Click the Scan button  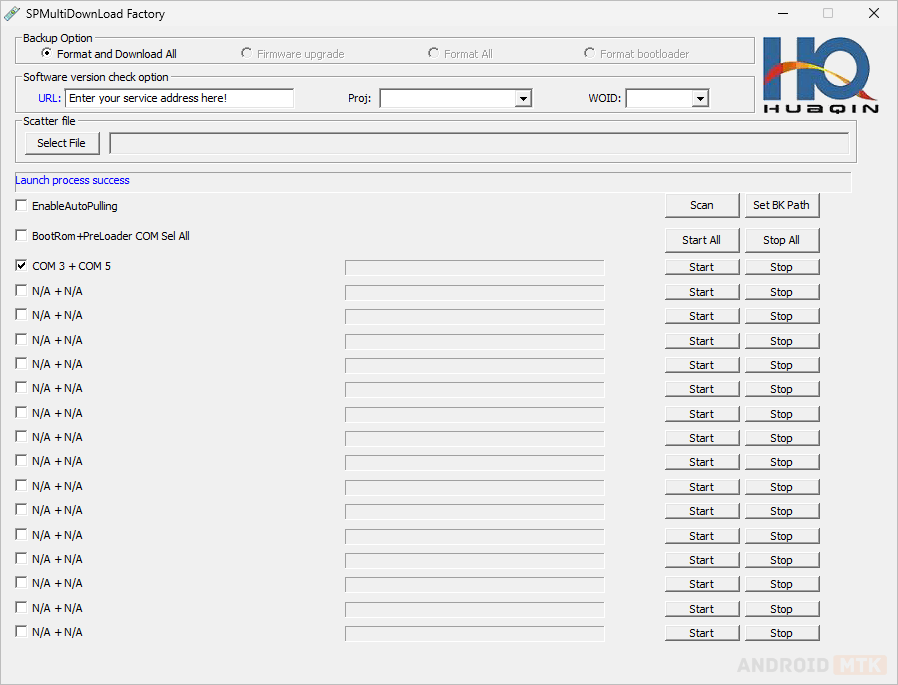[x=702, y=205]
